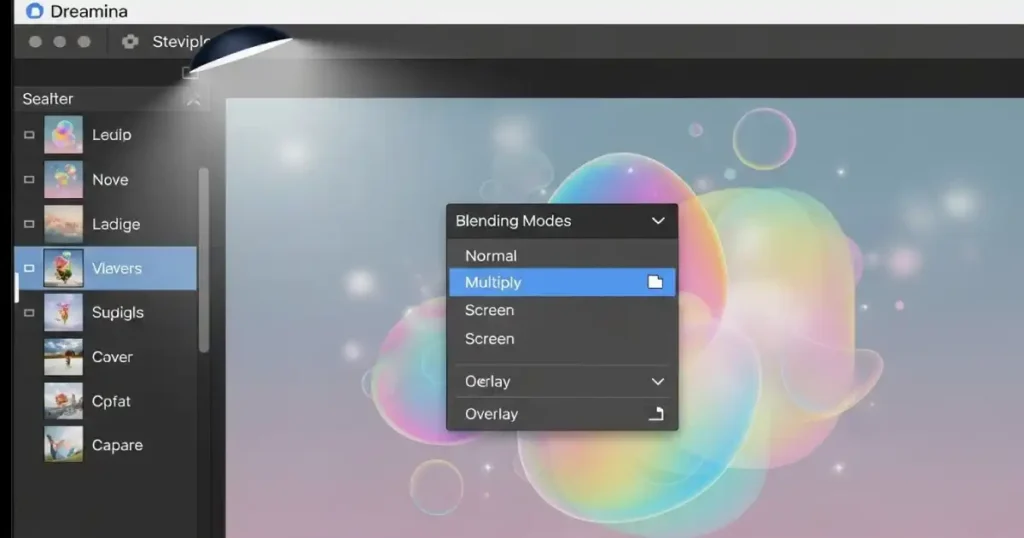Choose the Multiply blending mode

(493, 283)
